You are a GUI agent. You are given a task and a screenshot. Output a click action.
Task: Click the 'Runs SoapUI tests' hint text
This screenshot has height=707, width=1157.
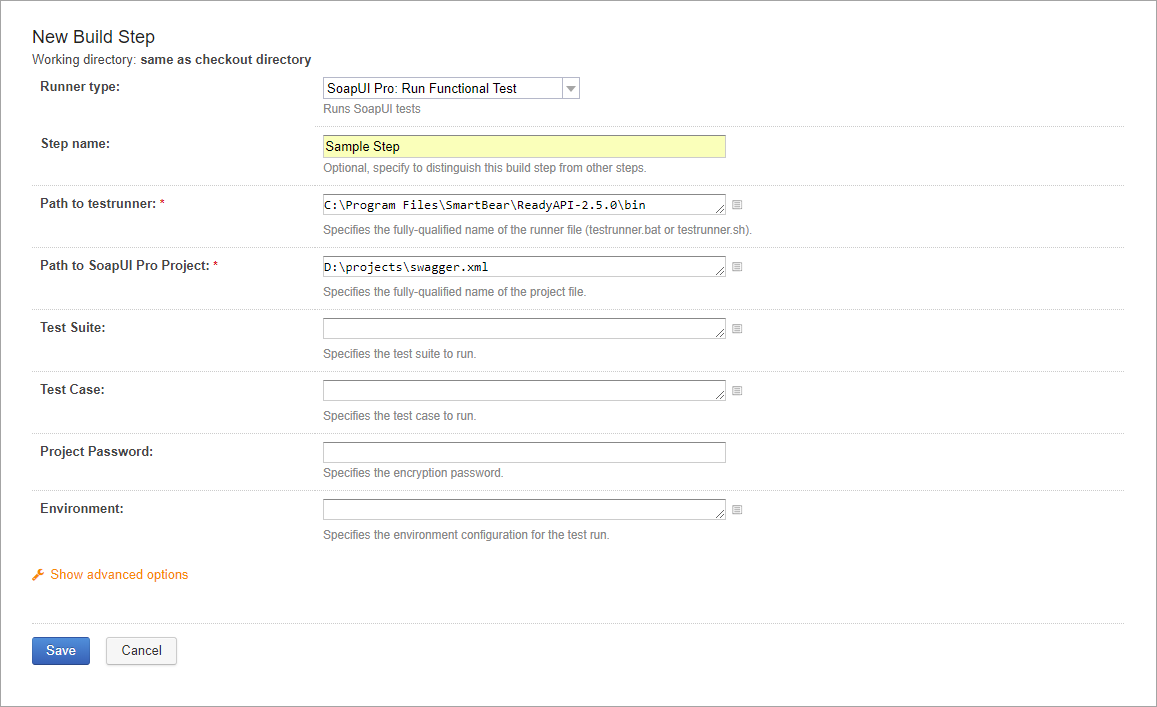[x=372, y=108]
